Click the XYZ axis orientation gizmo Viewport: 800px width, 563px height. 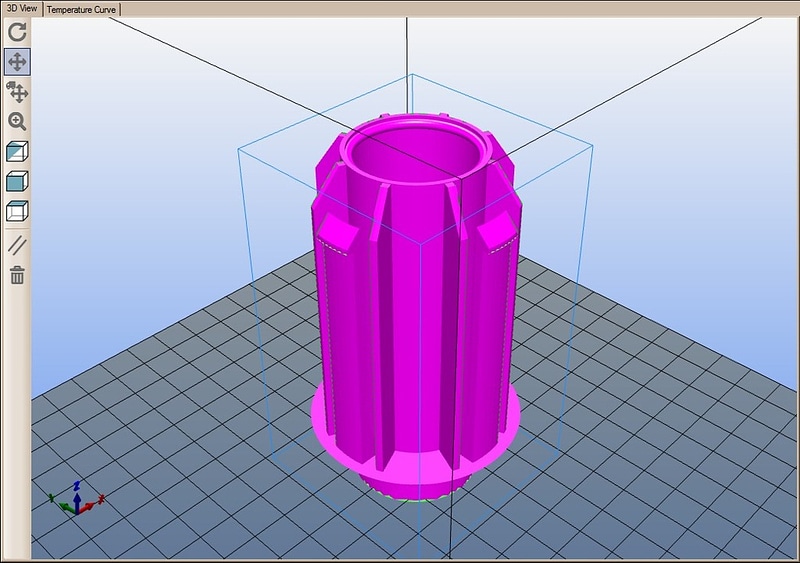(x=77, y=498)
